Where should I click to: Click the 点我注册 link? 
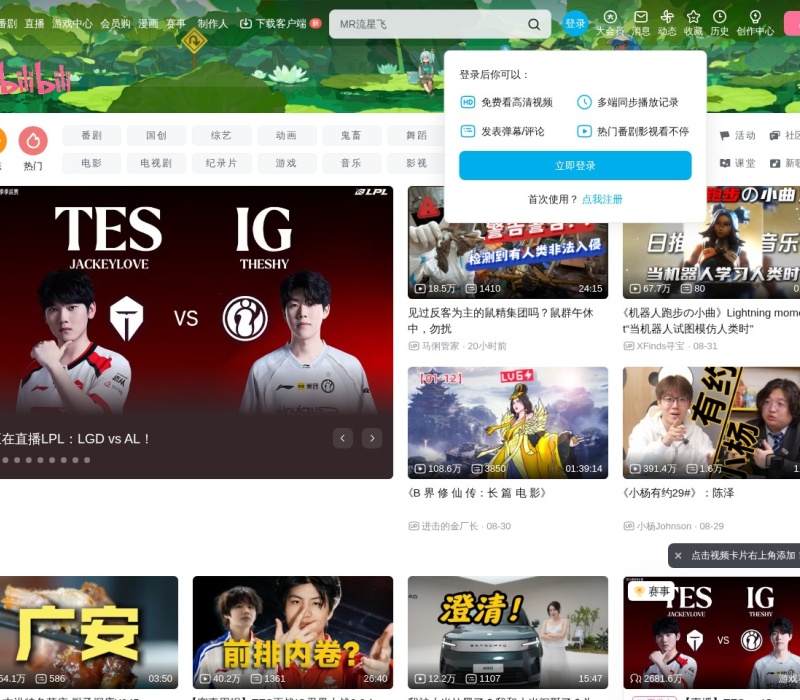(602, 199)
